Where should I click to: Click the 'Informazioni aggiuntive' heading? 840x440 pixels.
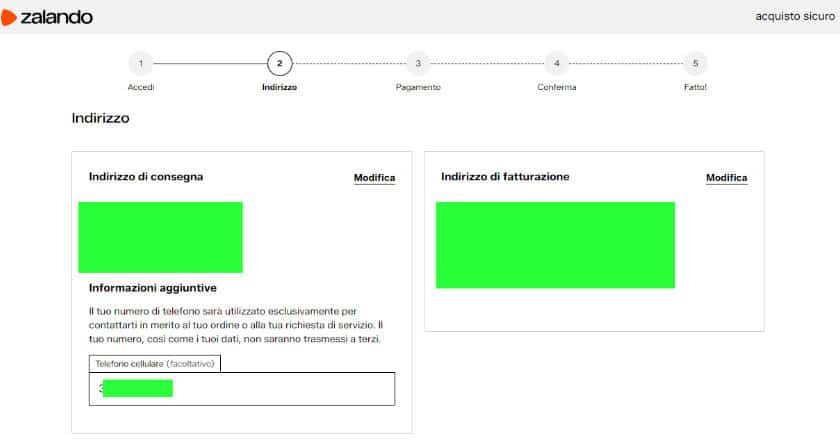pos(153,288)
